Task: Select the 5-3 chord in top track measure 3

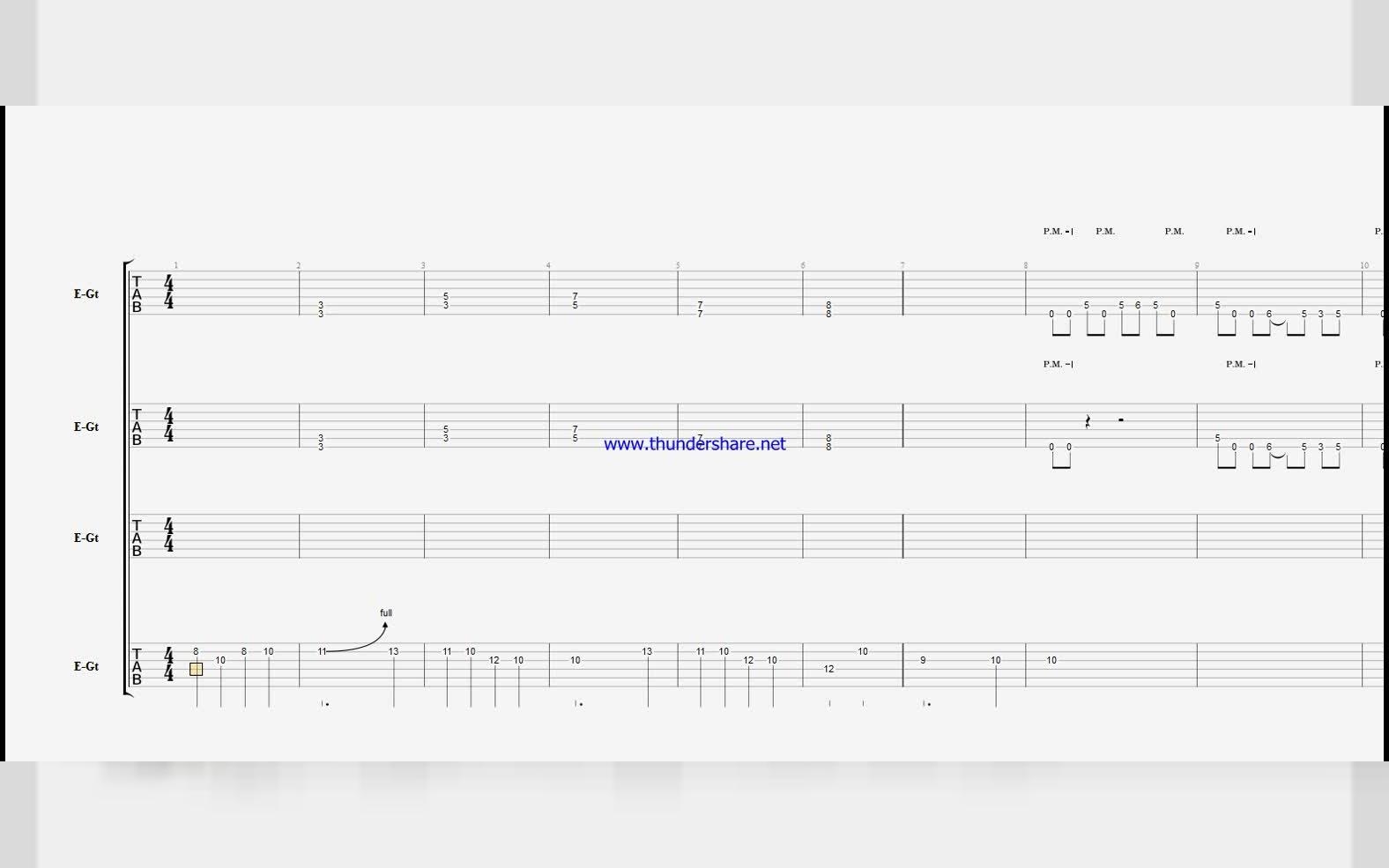Action: click(x=446, y=300)
